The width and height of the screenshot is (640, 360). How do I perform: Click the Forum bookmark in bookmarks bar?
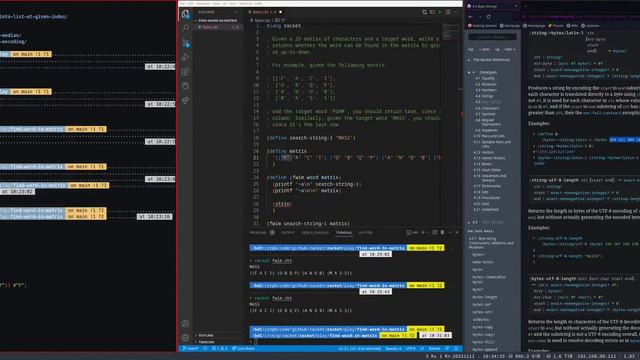click(x=556, y=26)
